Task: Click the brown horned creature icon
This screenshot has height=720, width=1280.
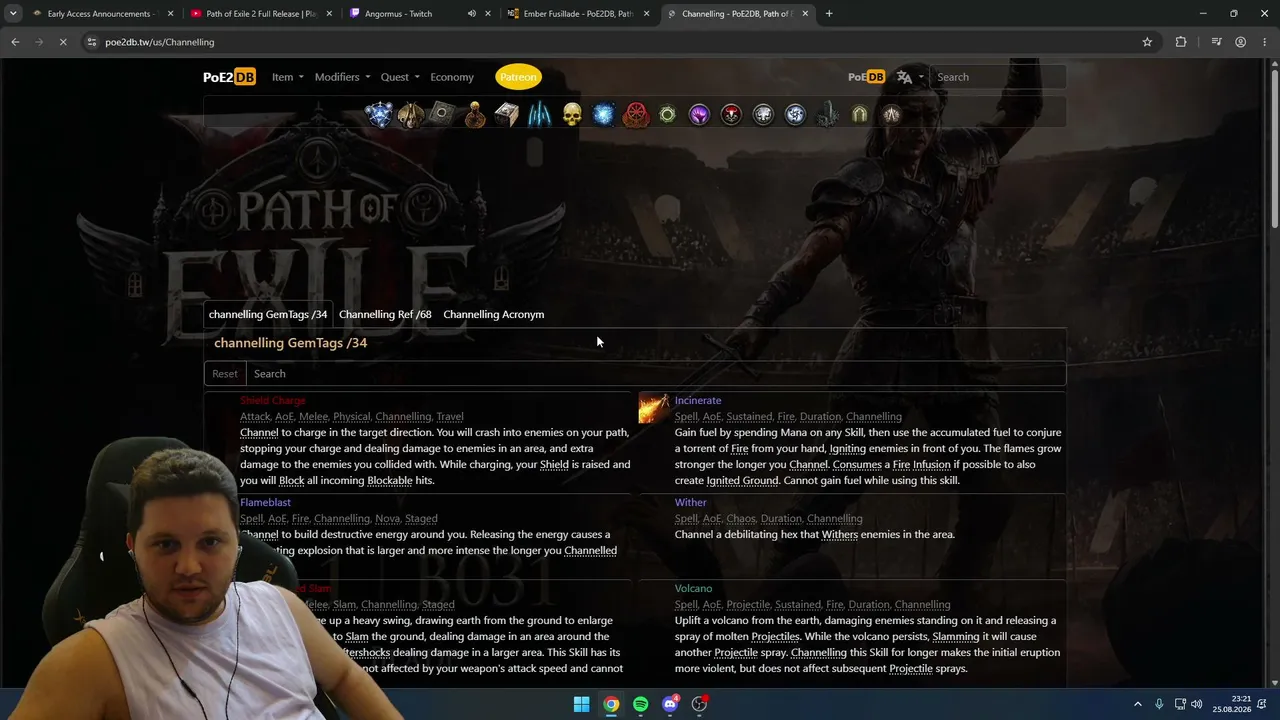Action: click(x=411, y=115)
